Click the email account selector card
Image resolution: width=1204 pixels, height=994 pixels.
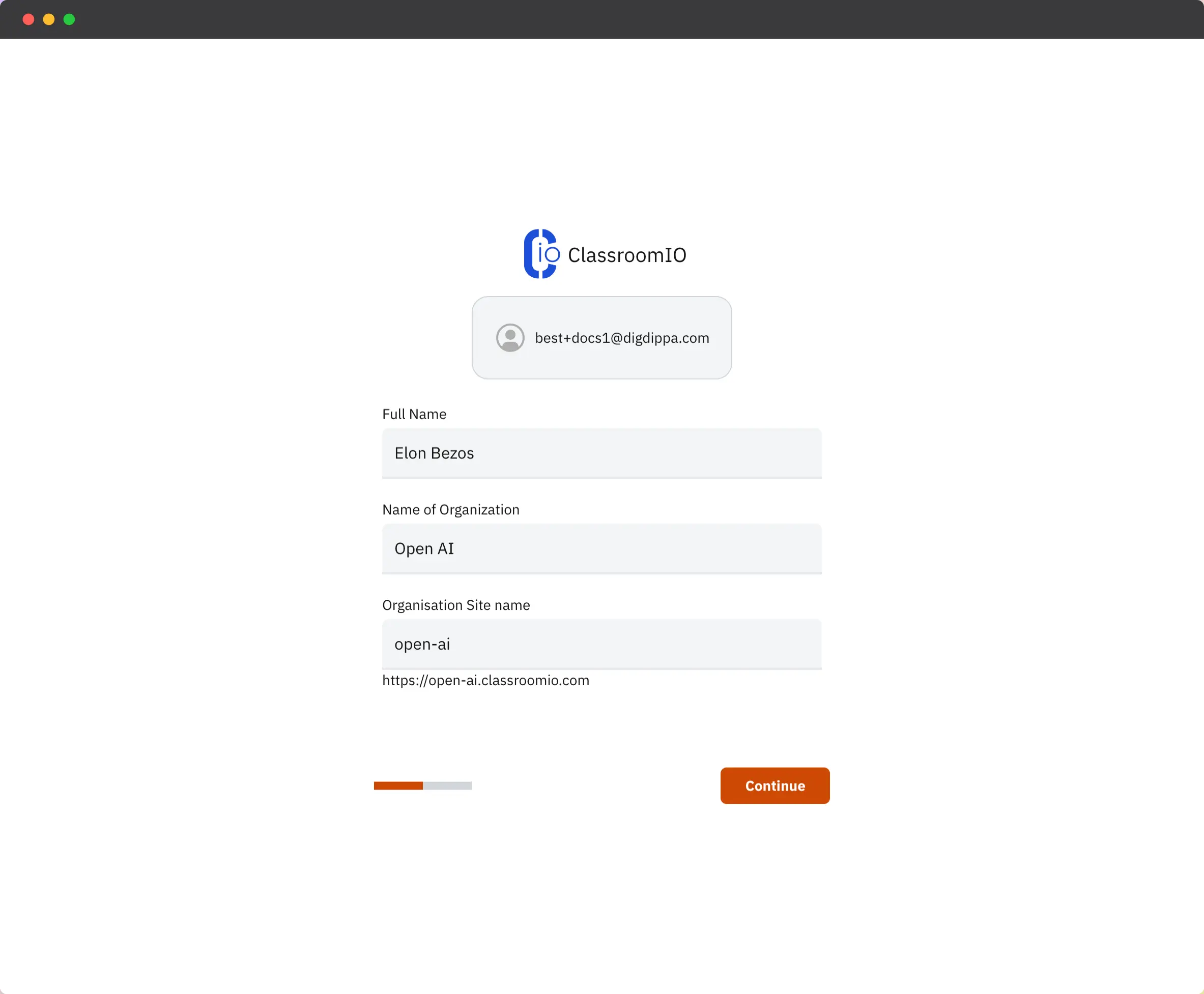pyautogui.click(x=602, y=337)
